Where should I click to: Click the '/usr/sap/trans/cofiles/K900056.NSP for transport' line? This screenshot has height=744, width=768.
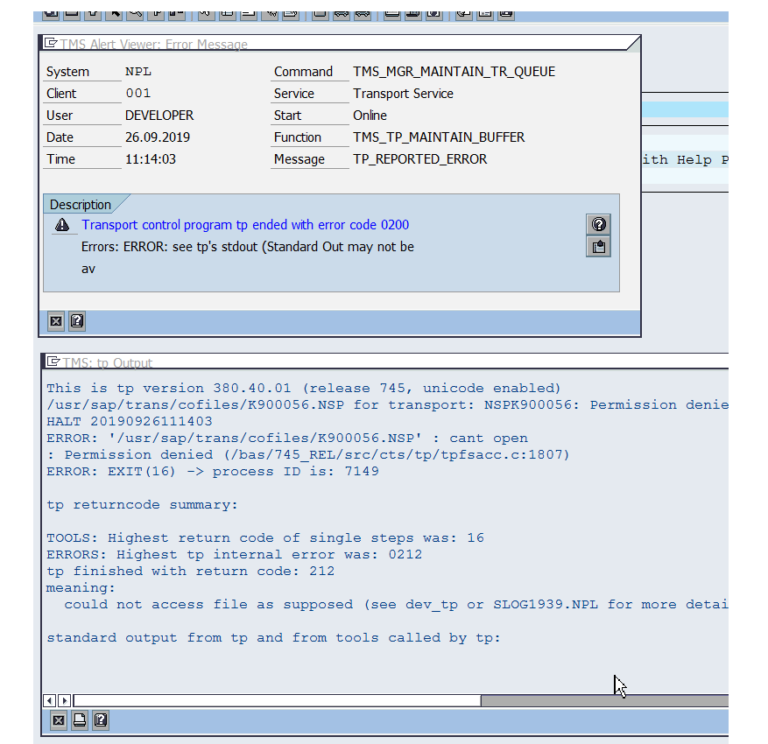pos(387,405)
